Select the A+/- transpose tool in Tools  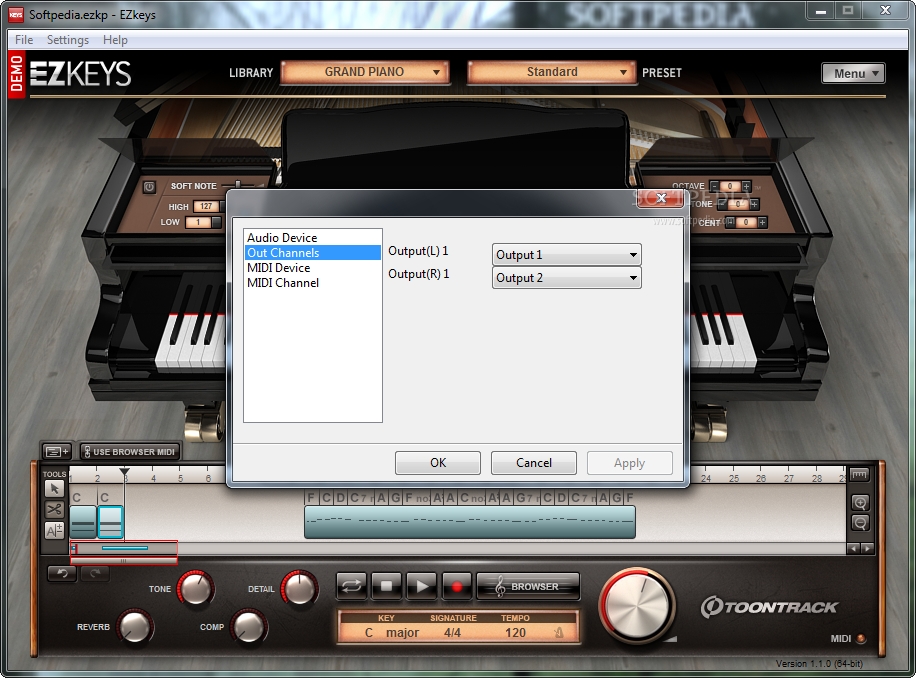pyautogui.click(x=54, y=530)
